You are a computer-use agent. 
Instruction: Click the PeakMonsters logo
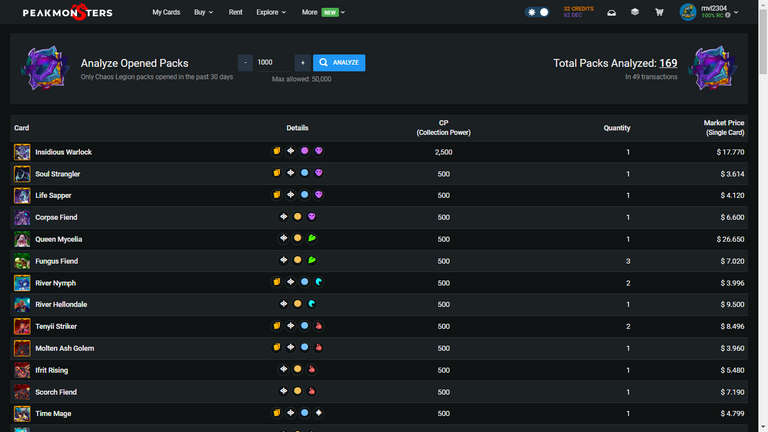pyautogui.click(x=68, y=12)
